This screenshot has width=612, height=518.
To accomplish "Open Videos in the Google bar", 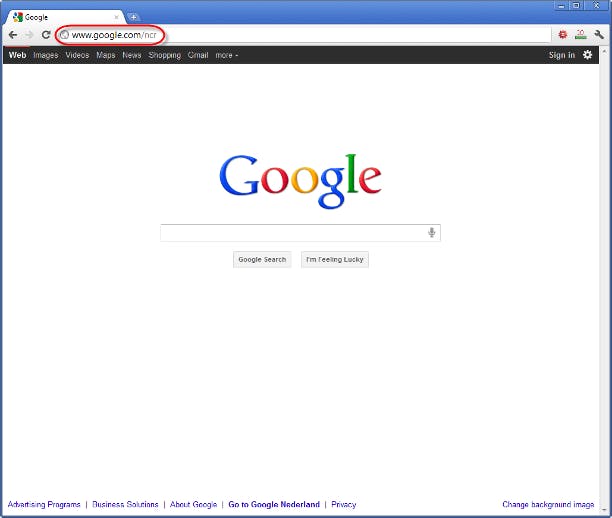I will point(77,55).
